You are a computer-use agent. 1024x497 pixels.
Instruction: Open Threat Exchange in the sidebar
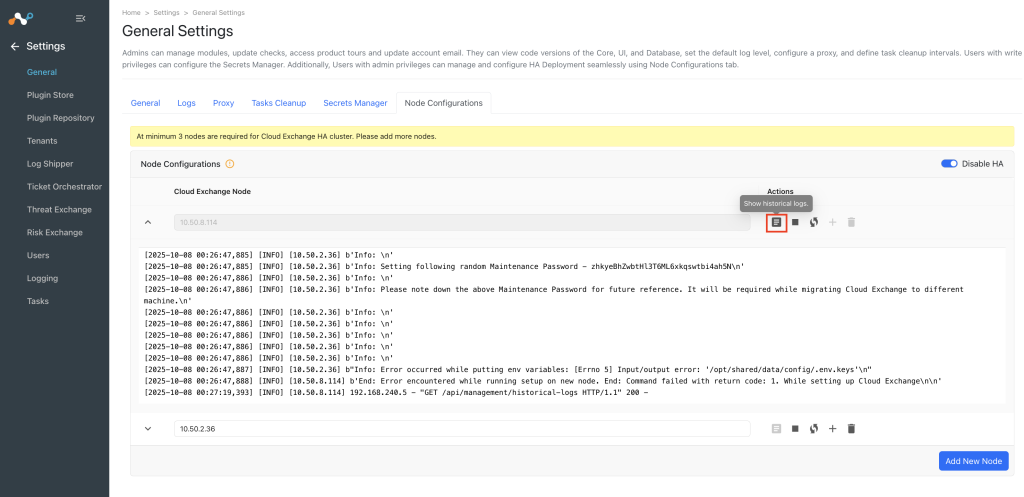(x=59, y=210)
